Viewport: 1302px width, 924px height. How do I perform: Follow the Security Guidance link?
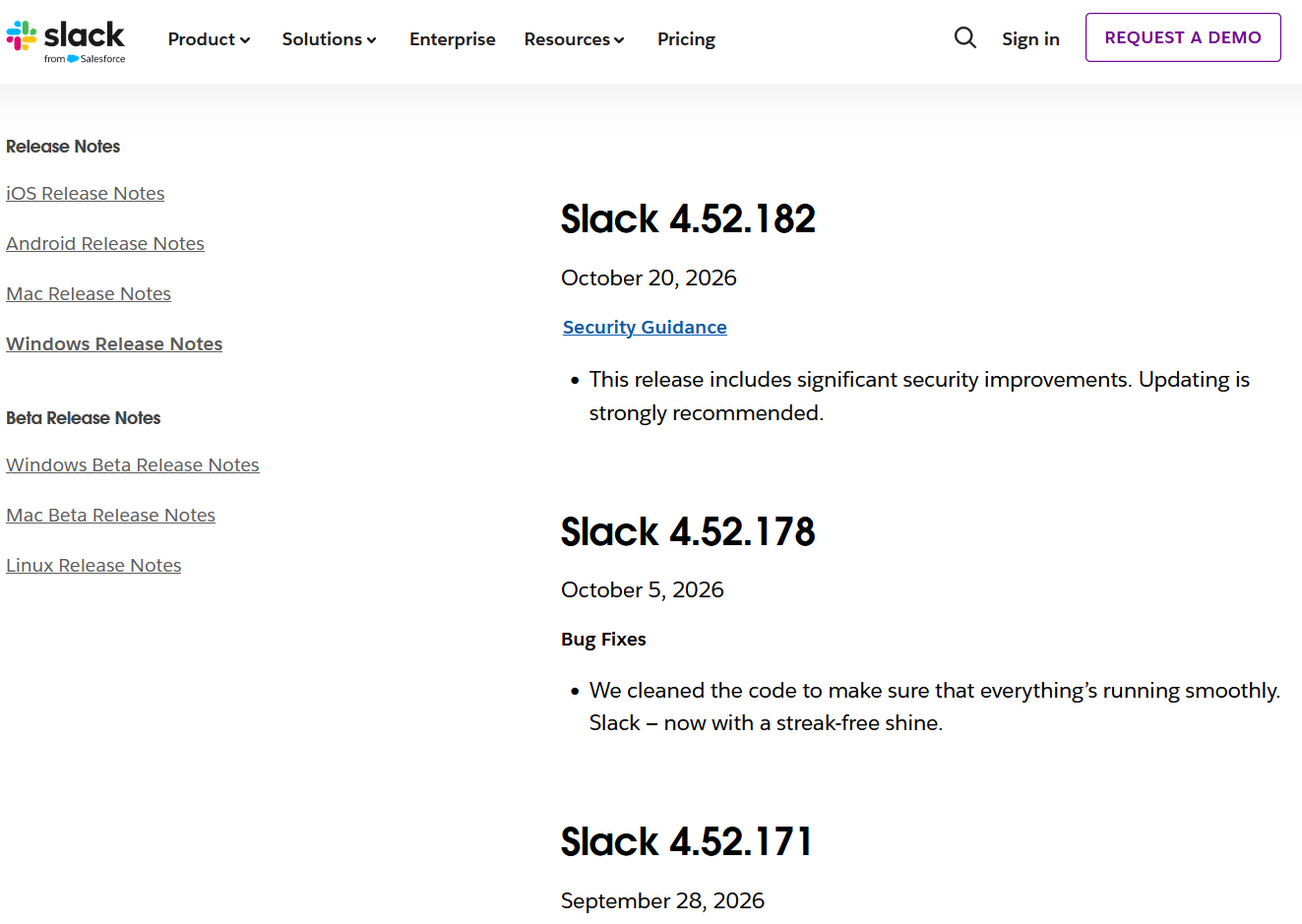point(645,328)
